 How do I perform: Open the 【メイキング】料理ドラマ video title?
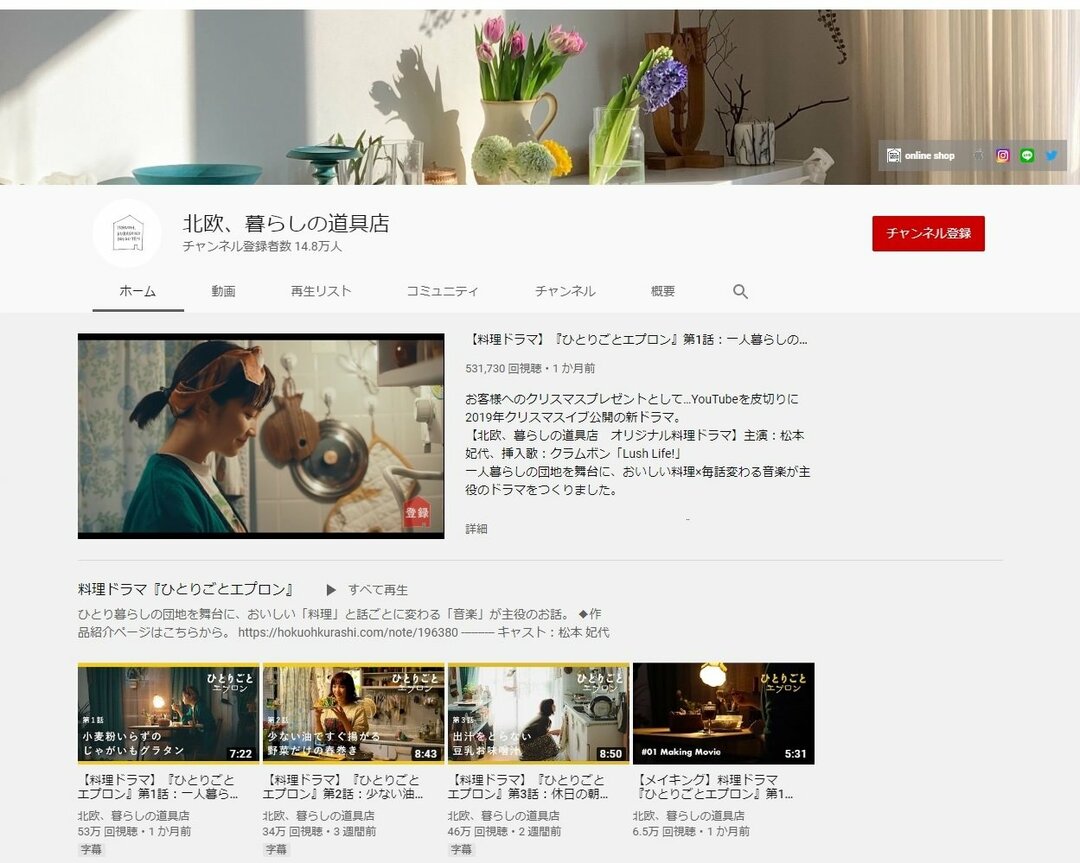pyautogui.click(x=713, y=787)
